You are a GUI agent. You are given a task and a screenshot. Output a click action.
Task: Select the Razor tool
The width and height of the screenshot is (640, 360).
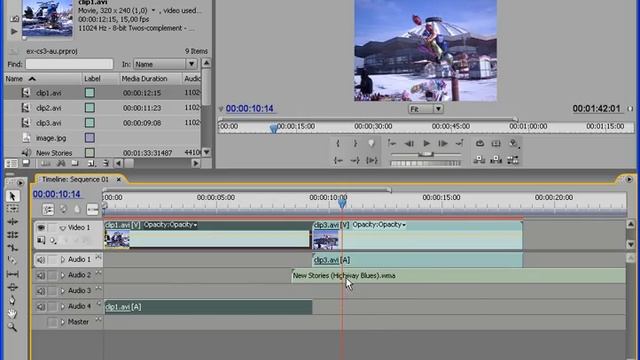(12, 260)
